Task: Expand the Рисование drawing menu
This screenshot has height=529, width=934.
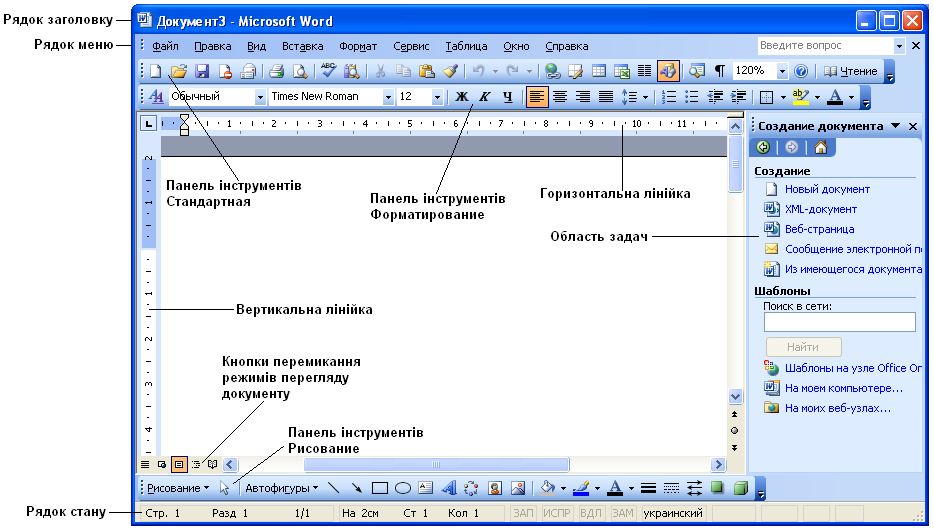Action: [x=178, y=488]
